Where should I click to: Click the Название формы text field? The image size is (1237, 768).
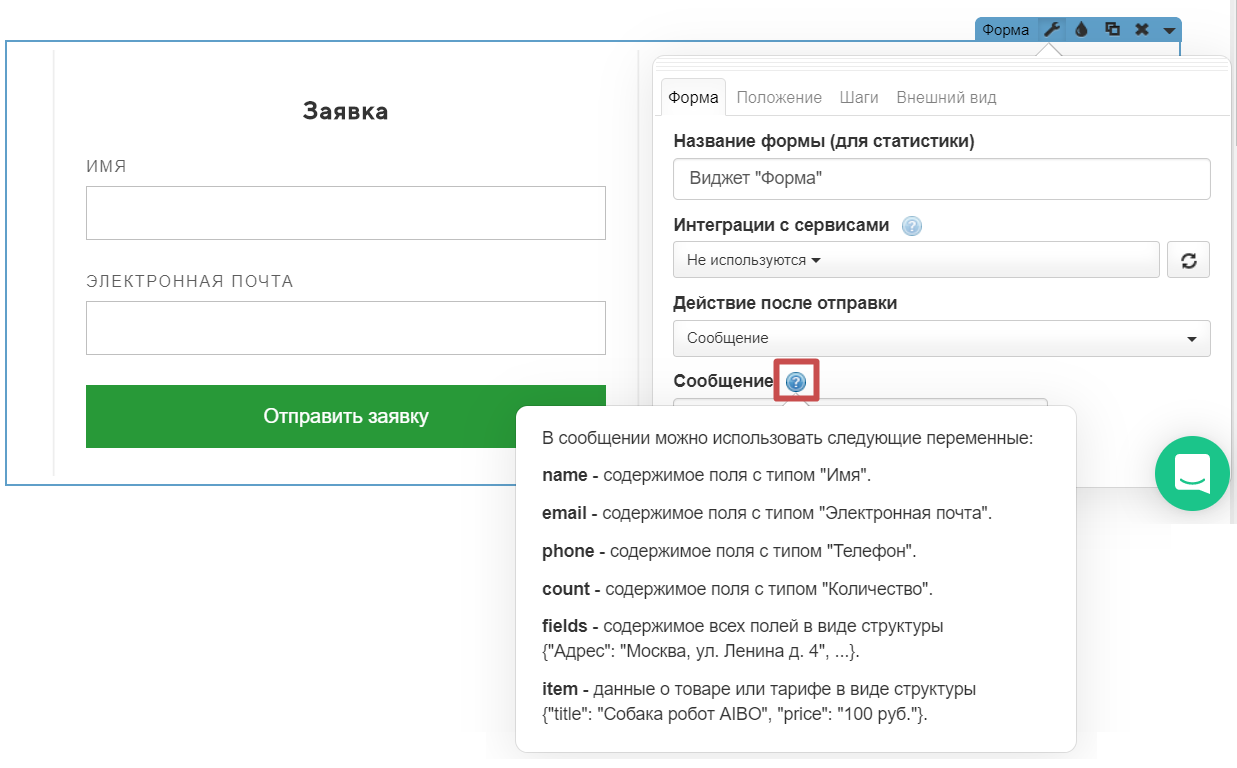tap(941, 179)
